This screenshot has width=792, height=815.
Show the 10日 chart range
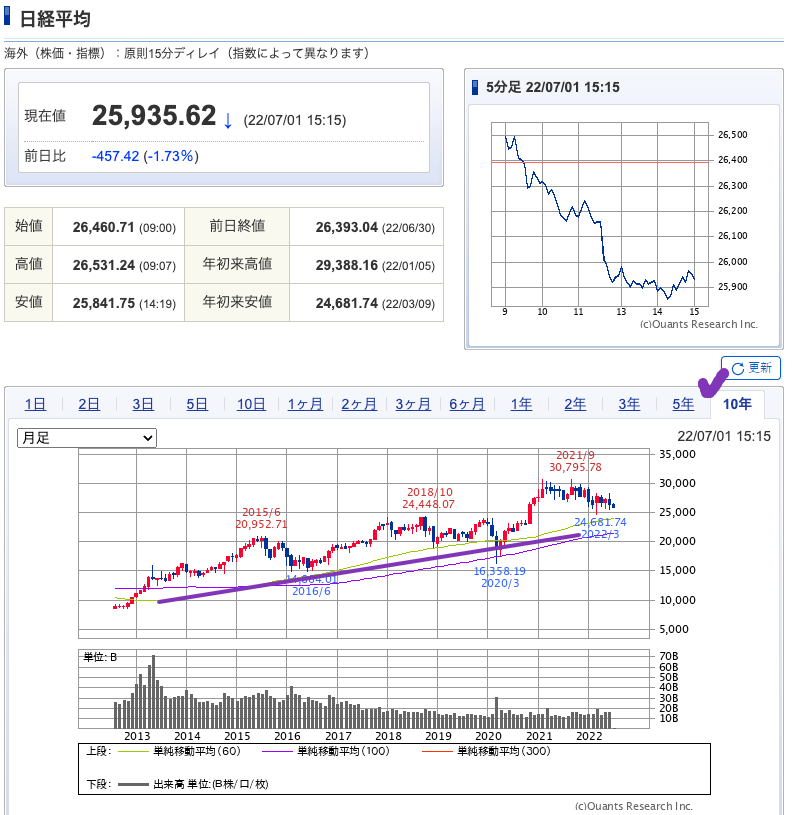pos(251,404)
